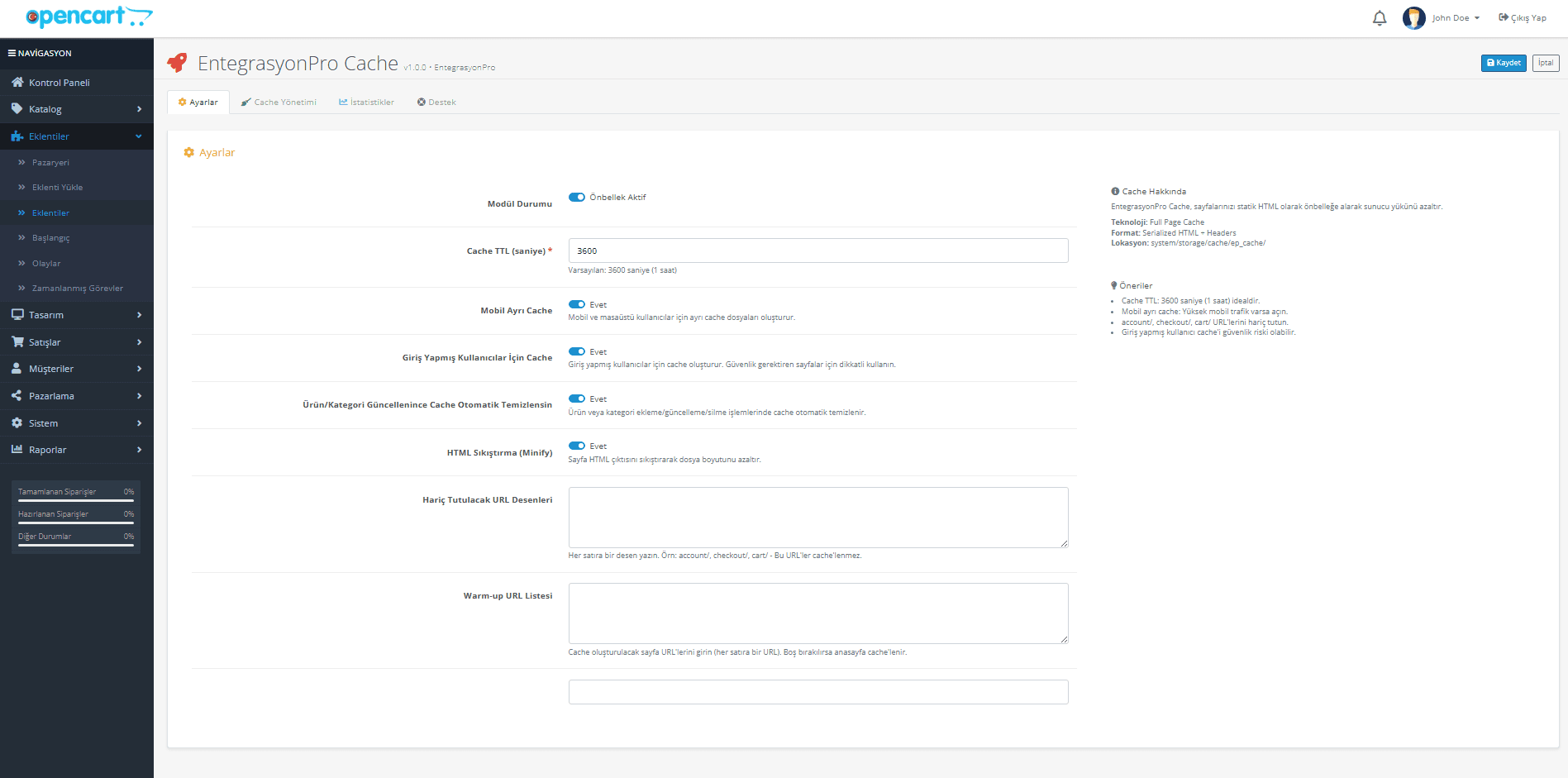Expand the Müşteriler menu chevron
The height and width of the screenshot is (778, 1568).
click(x=139, y=369)
